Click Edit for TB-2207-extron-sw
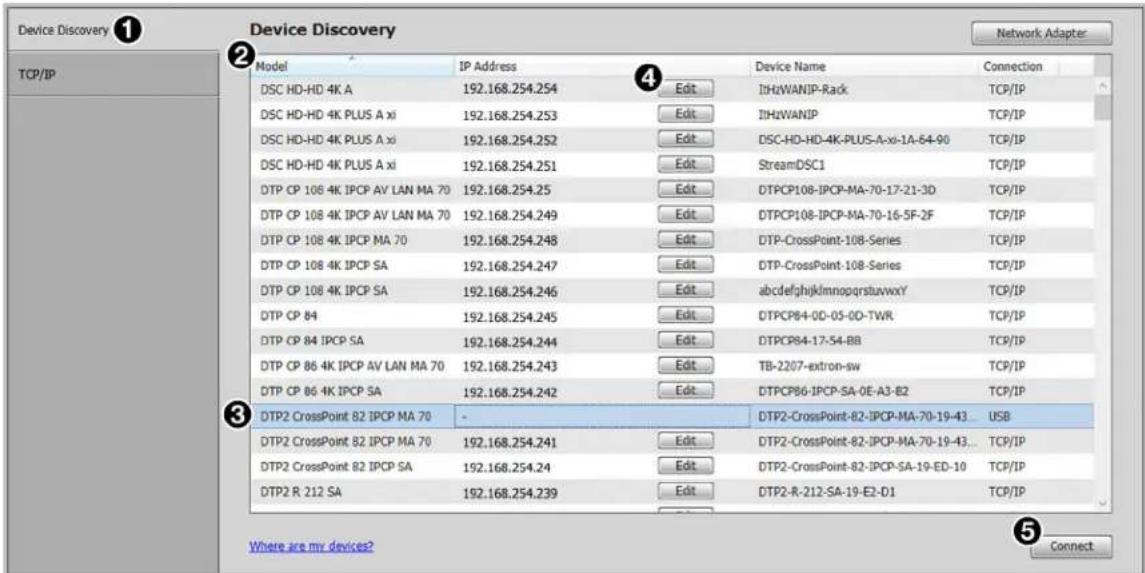This screenshot has width=1145, height=573. [x=686, y=365]
